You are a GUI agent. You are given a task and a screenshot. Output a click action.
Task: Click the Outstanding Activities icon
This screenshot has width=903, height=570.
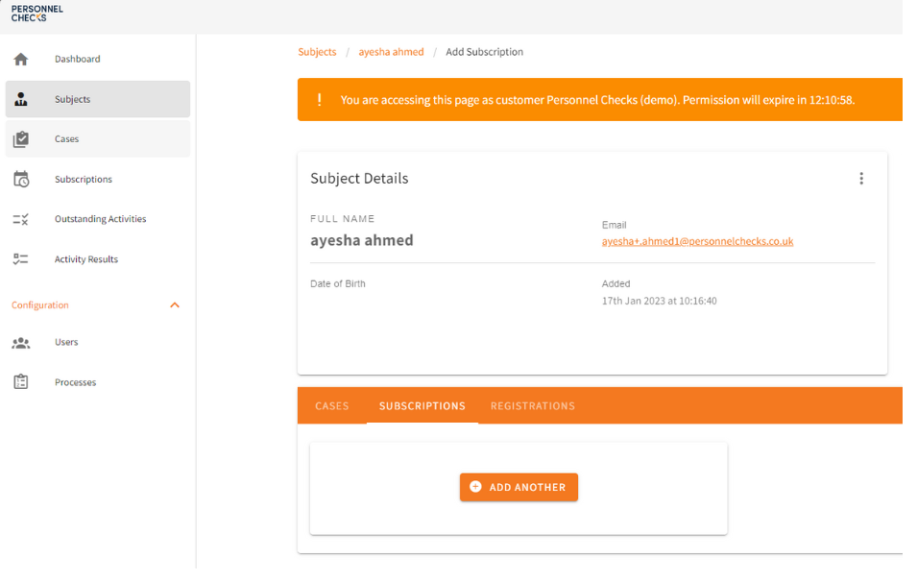21,219
